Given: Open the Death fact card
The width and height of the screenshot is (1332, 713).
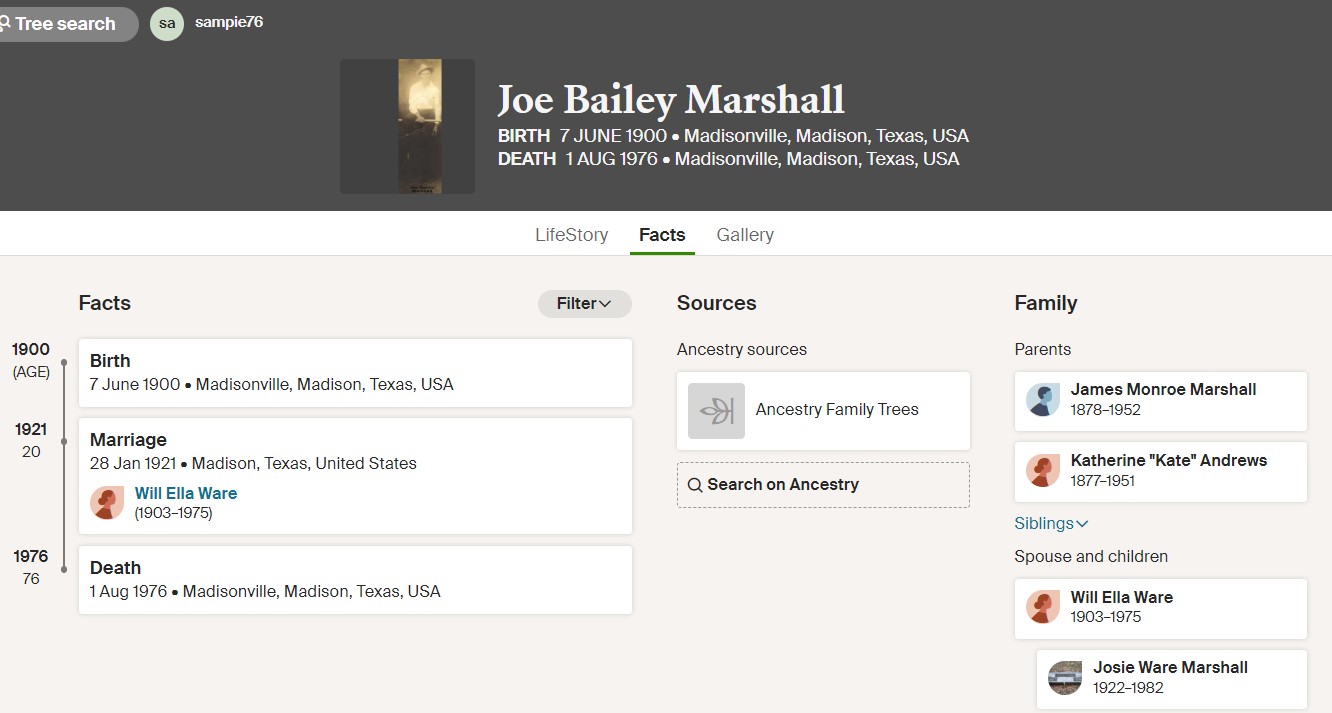Looking at the screenshot, I should (x=355, y=580).
